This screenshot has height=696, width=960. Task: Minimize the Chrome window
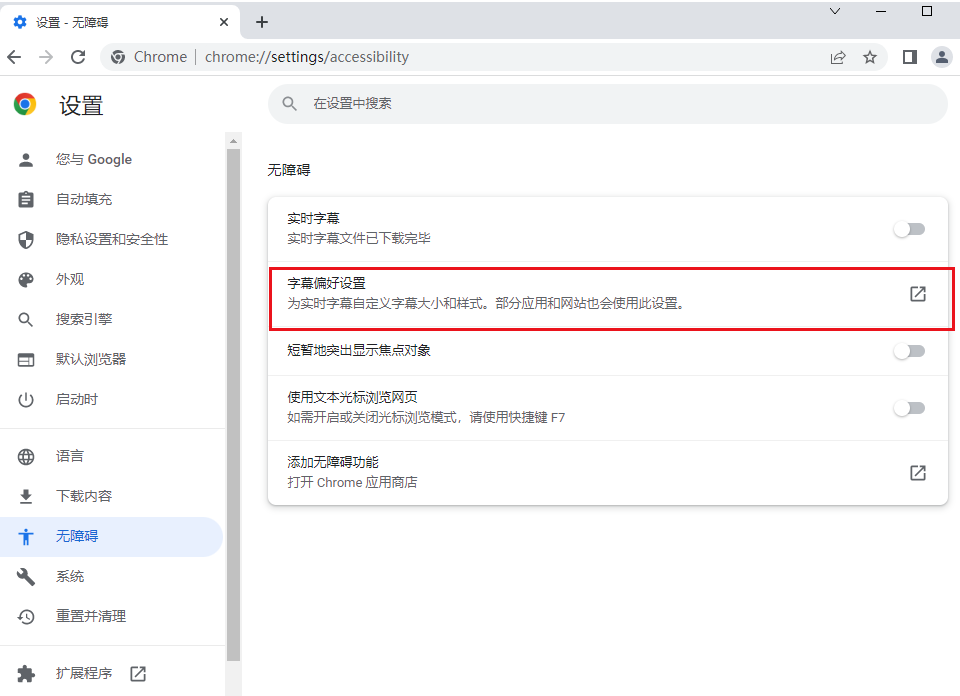pos(881,11)
